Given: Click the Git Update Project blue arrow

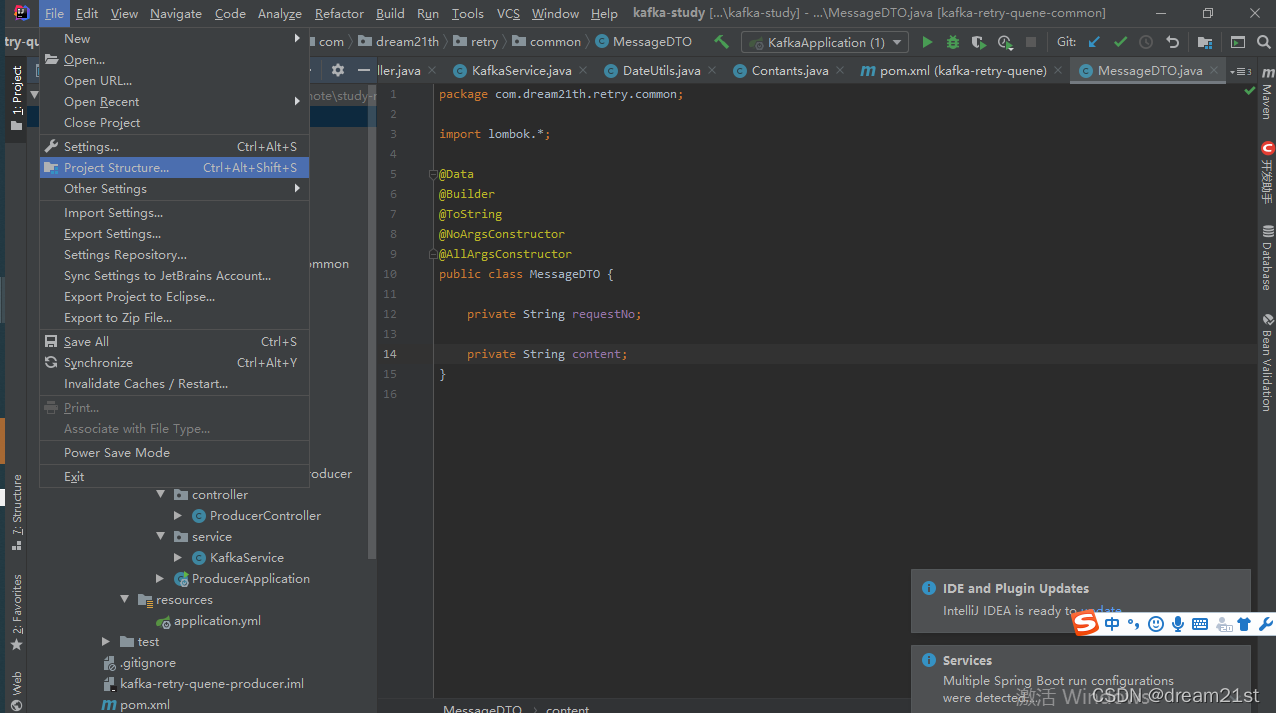Looking at the screenshot, I should point(1094,42).
